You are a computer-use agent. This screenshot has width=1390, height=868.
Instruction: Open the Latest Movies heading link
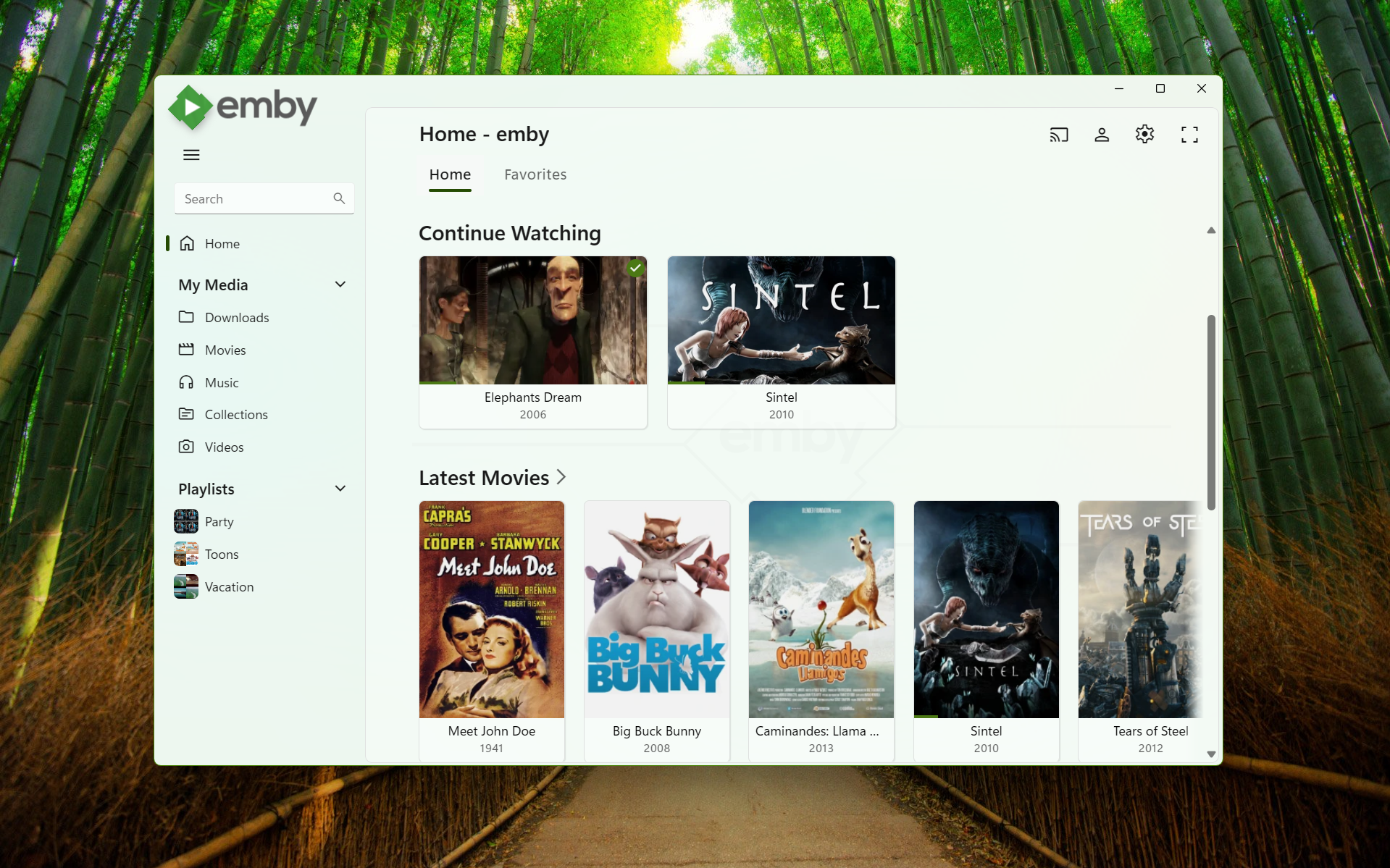click(484, 478)
